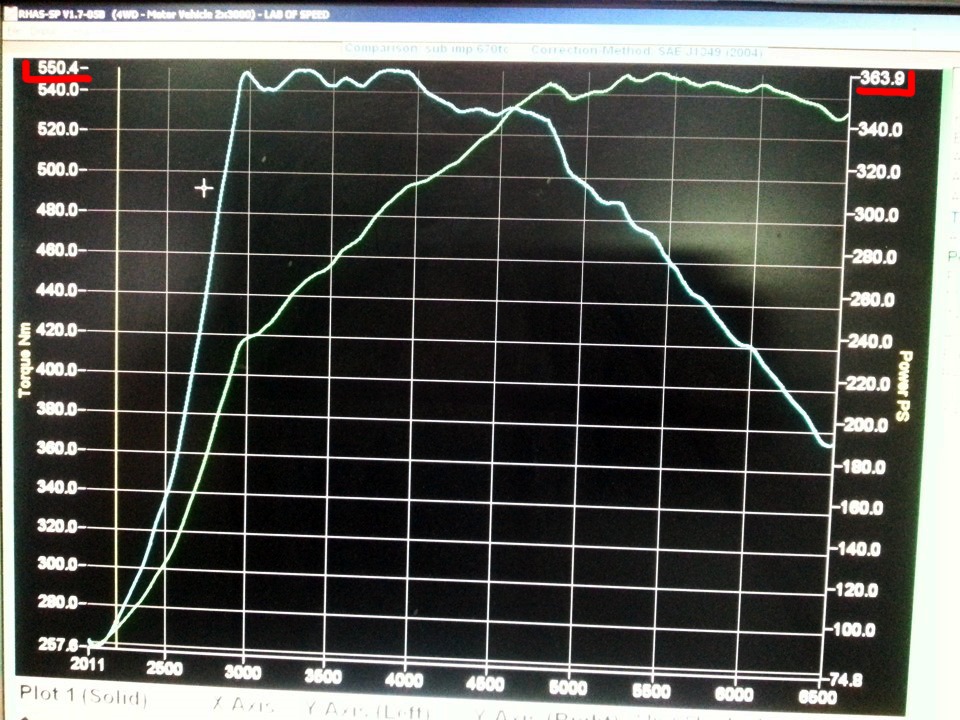Click the Correction Method SAE J1349 label
960x720 pixels.
tap(647, 51)
